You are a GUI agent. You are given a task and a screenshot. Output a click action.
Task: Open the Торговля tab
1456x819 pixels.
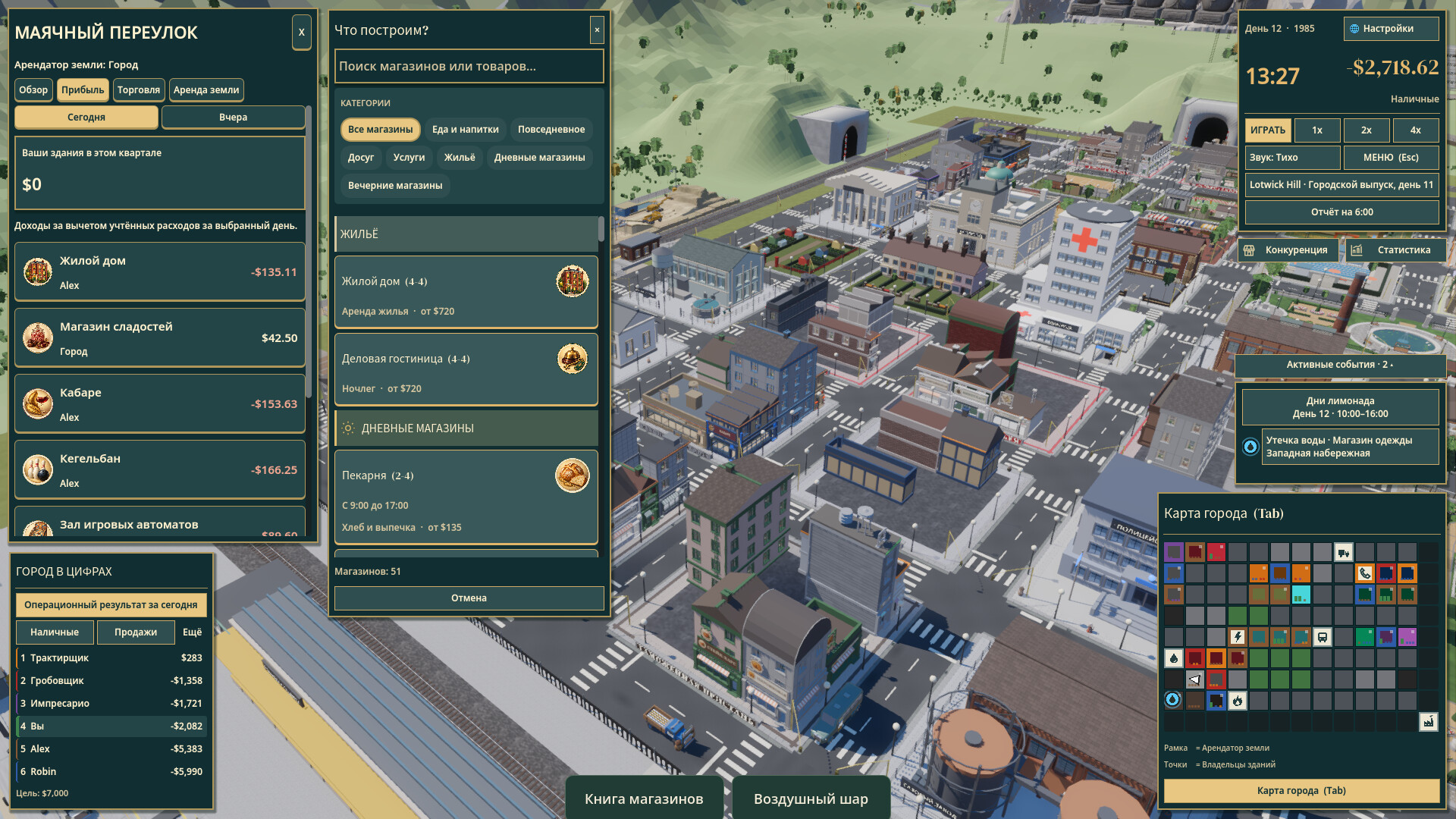pos(139,89)
